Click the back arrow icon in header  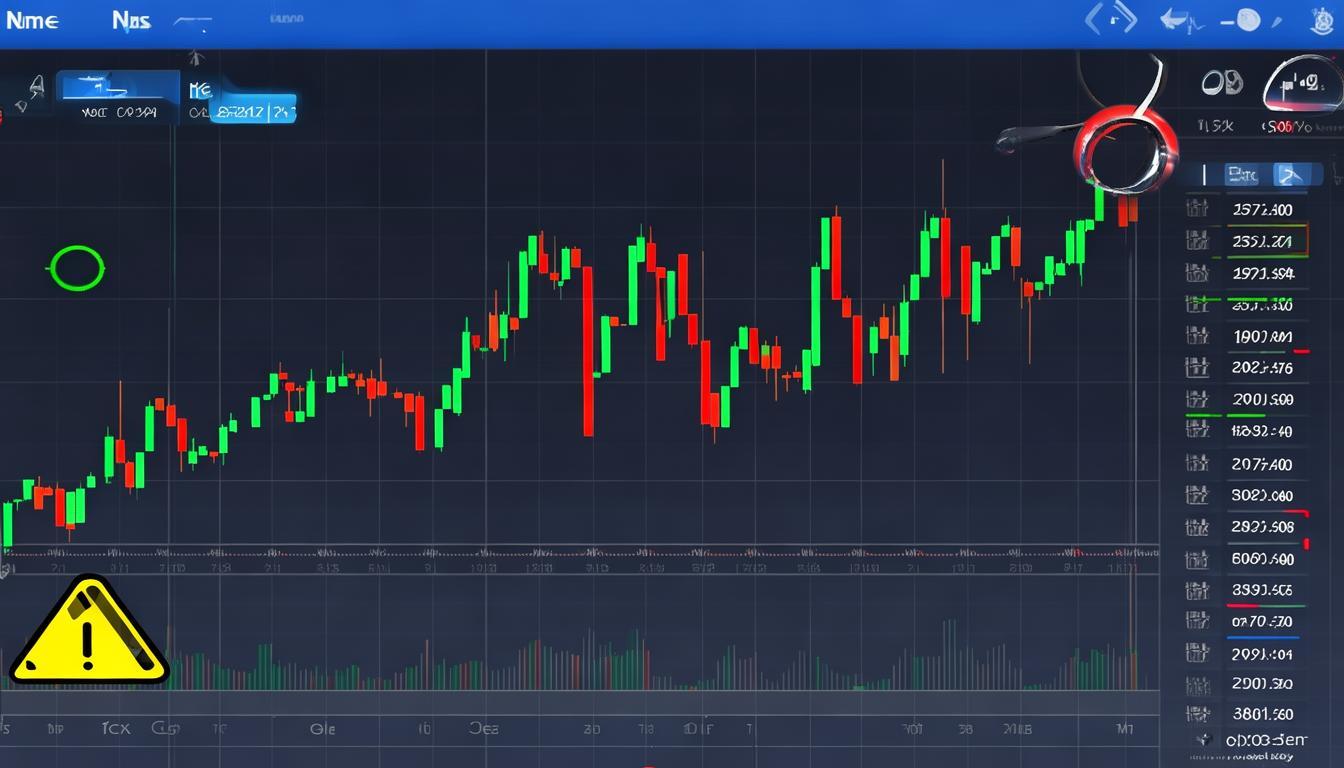coord(1178,20)
